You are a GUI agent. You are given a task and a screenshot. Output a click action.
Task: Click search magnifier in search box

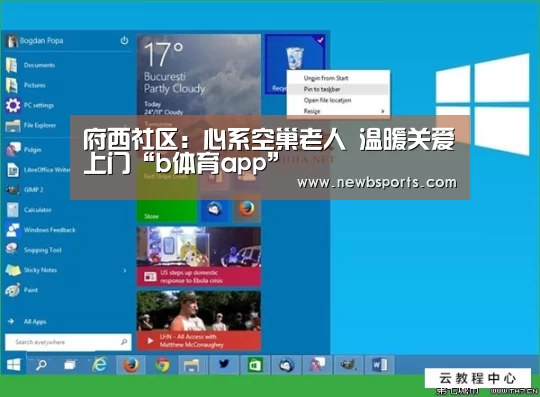pyautogui.click(x=124, y=342)
